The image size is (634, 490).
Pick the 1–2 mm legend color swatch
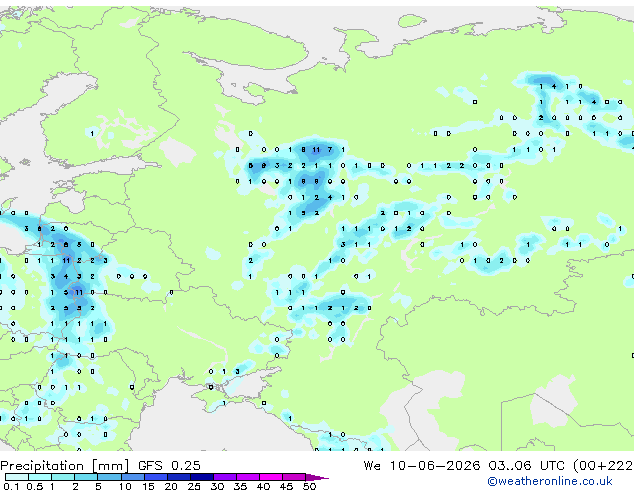coord(63,477)
